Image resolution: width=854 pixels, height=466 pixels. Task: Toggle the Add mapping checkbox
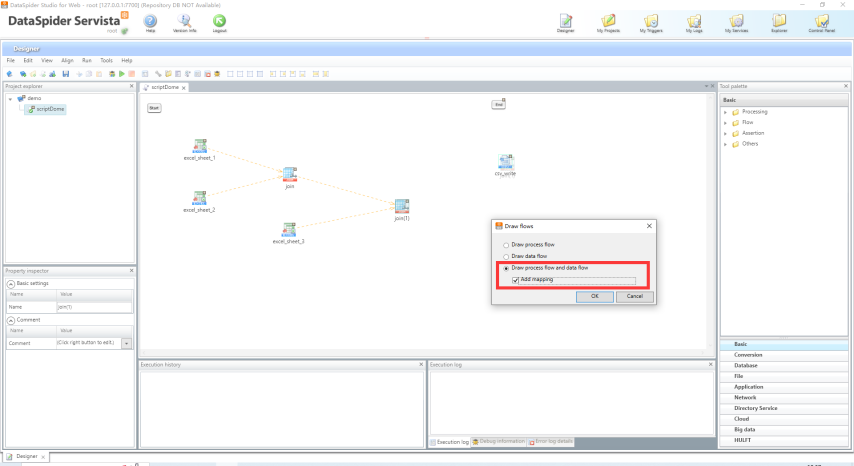(x=515, y=280)
